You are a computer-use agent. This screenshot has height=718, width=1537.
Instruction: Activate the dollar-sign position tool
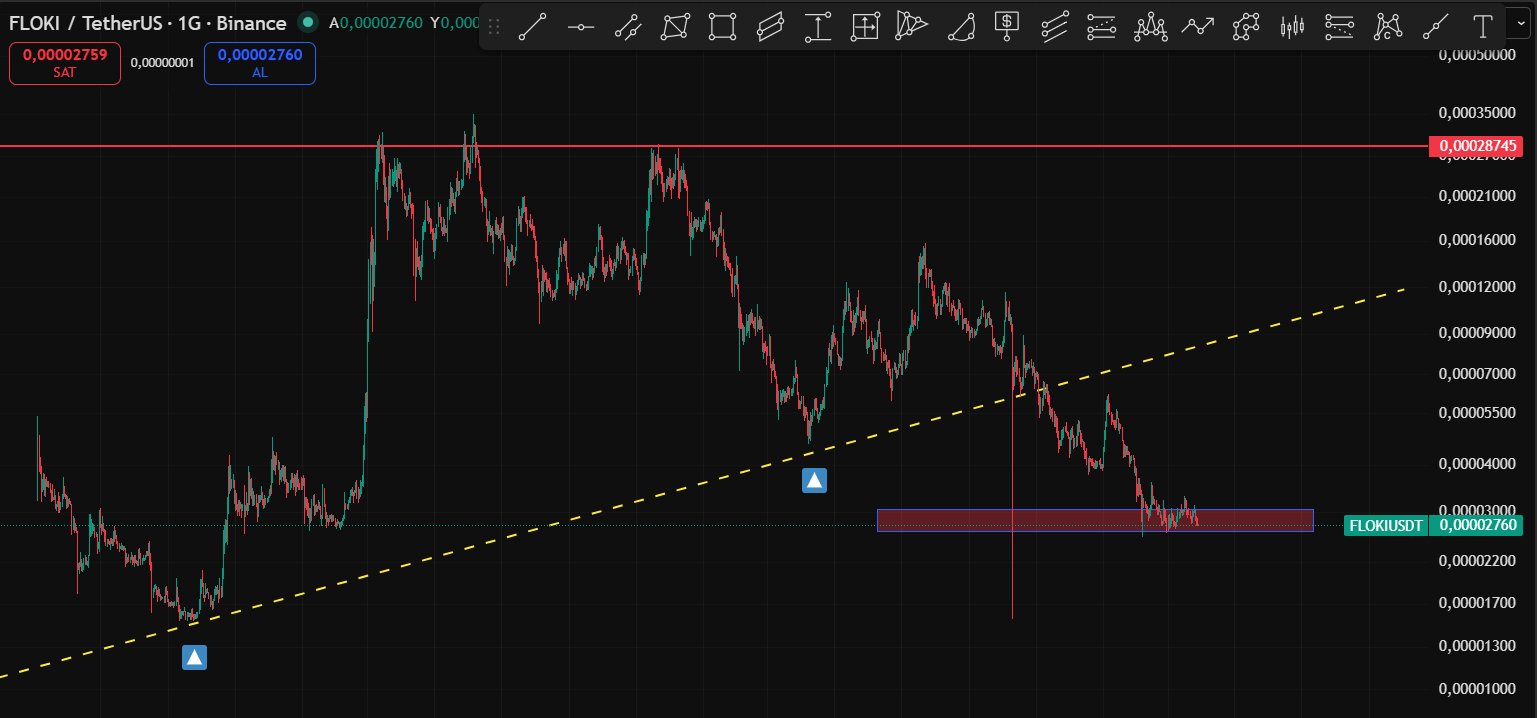1007,27
